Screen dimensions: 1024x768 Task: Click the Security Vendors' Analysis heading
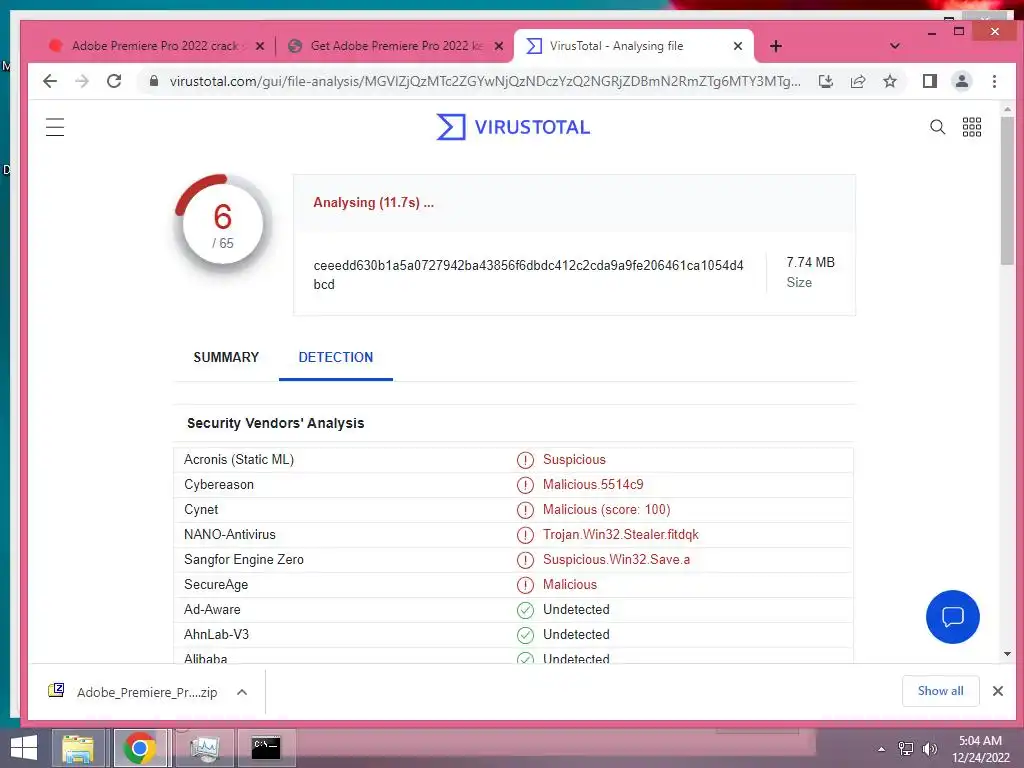276,423
